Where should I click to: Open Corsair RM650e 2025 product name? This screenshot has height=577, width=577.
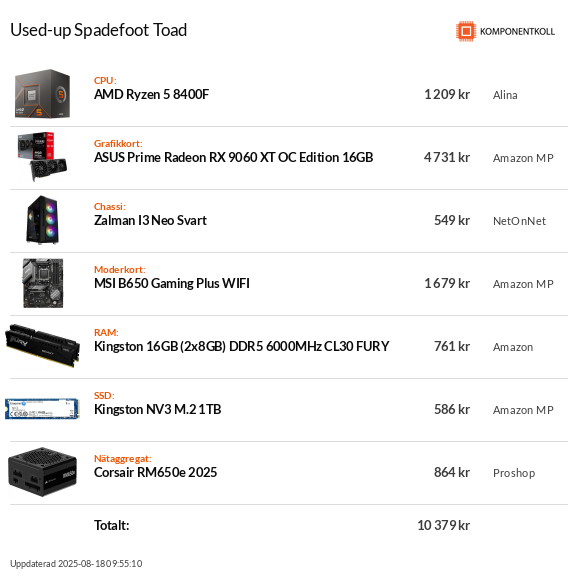155,472
